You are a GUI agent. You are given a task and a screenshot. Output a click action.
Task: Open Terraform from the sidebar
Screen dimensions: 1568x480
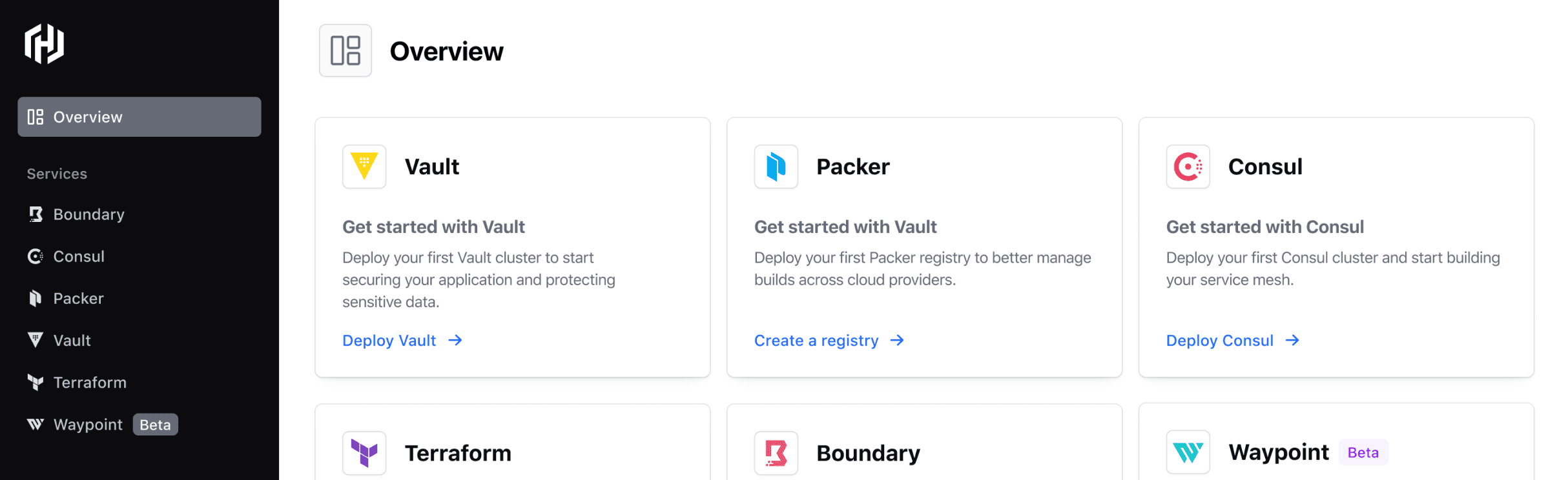coord(90,383)
